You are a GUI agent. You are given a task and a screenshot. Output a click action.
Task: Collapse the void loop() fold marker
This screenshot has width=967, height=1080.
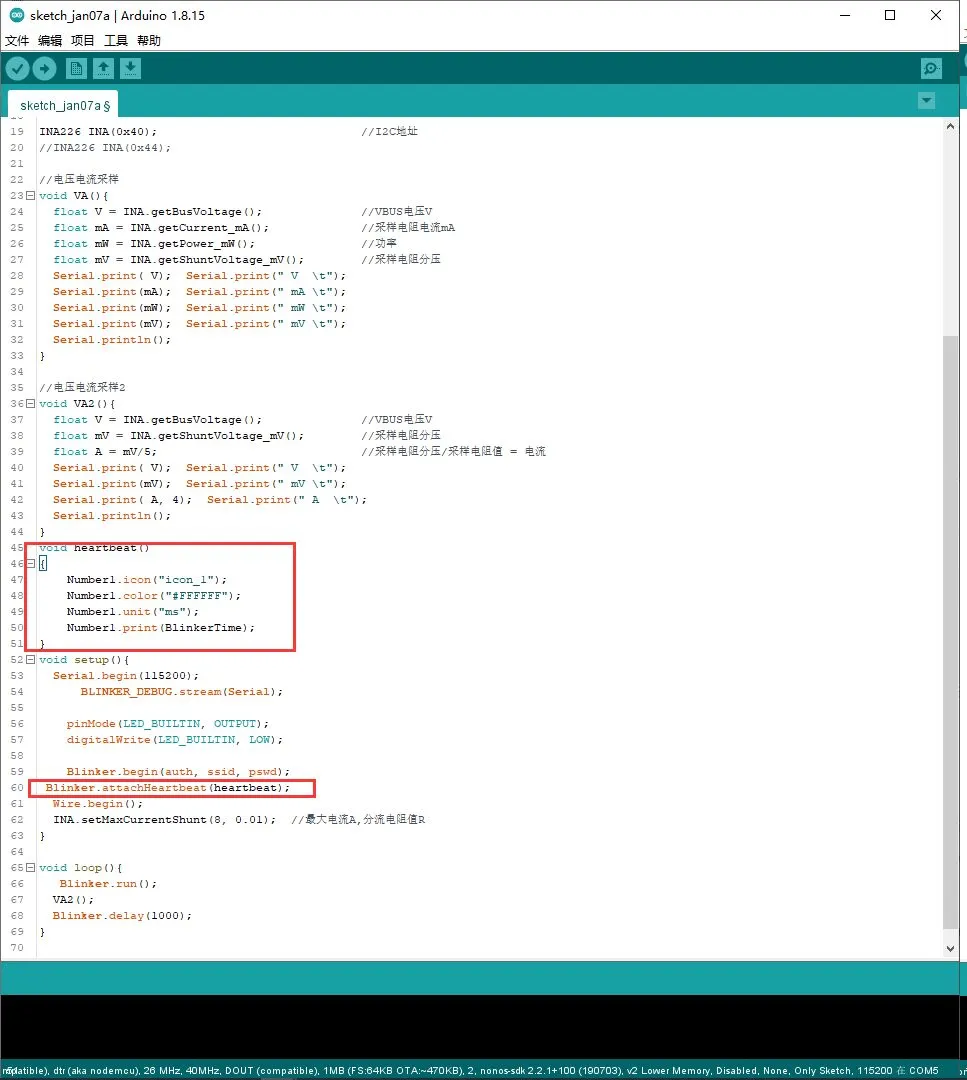tap(31, 868)
